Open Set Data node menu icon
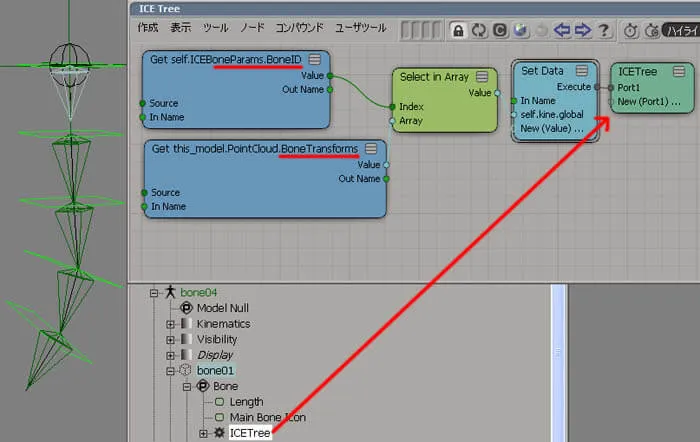 pyautogui.click(x=582, y=70)
